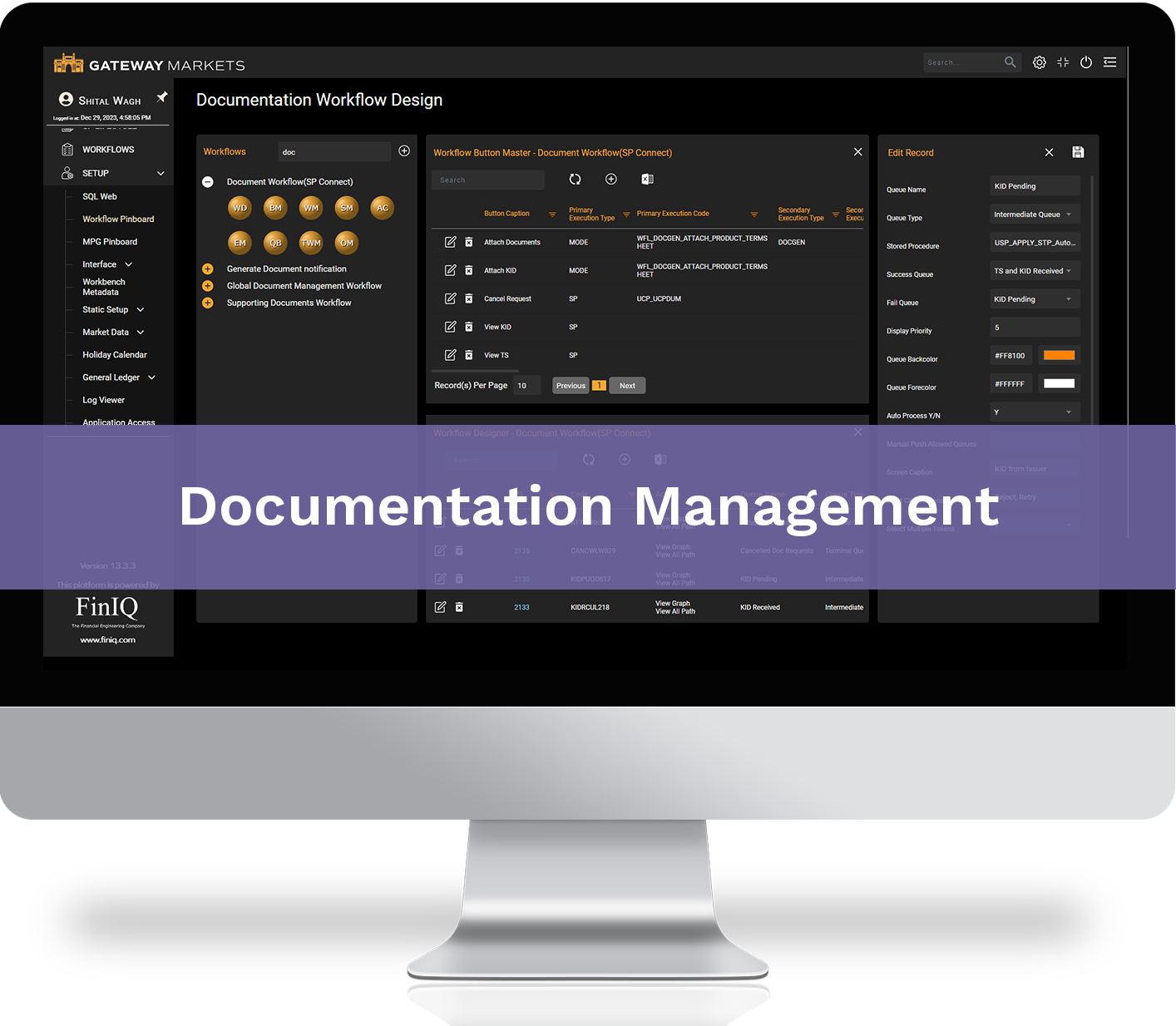Click the TWM workflow node circle
This screenshot has width=1176, height=1026.
(311, 243)
